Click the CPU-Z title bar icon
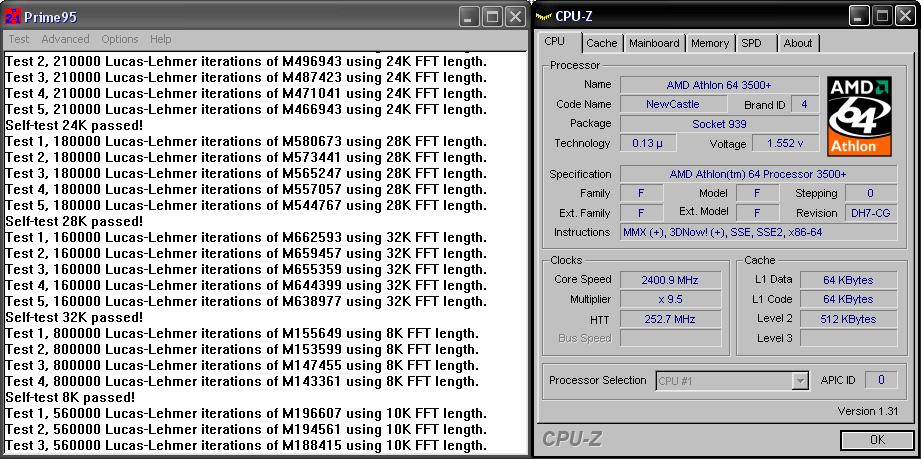Screen dimensions: 921x459 tap(544, 17)
